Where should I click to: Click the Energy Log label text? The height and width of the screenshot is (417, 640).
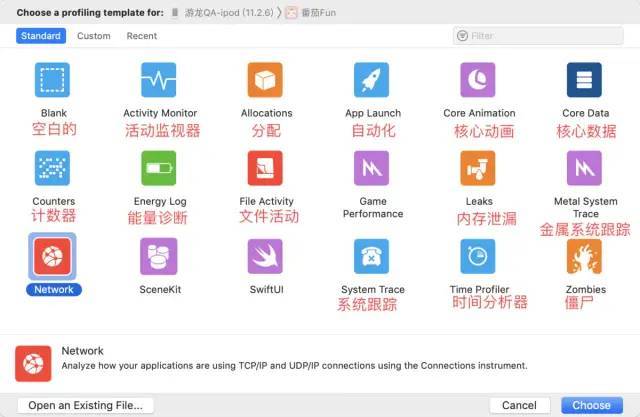(160, 202)
